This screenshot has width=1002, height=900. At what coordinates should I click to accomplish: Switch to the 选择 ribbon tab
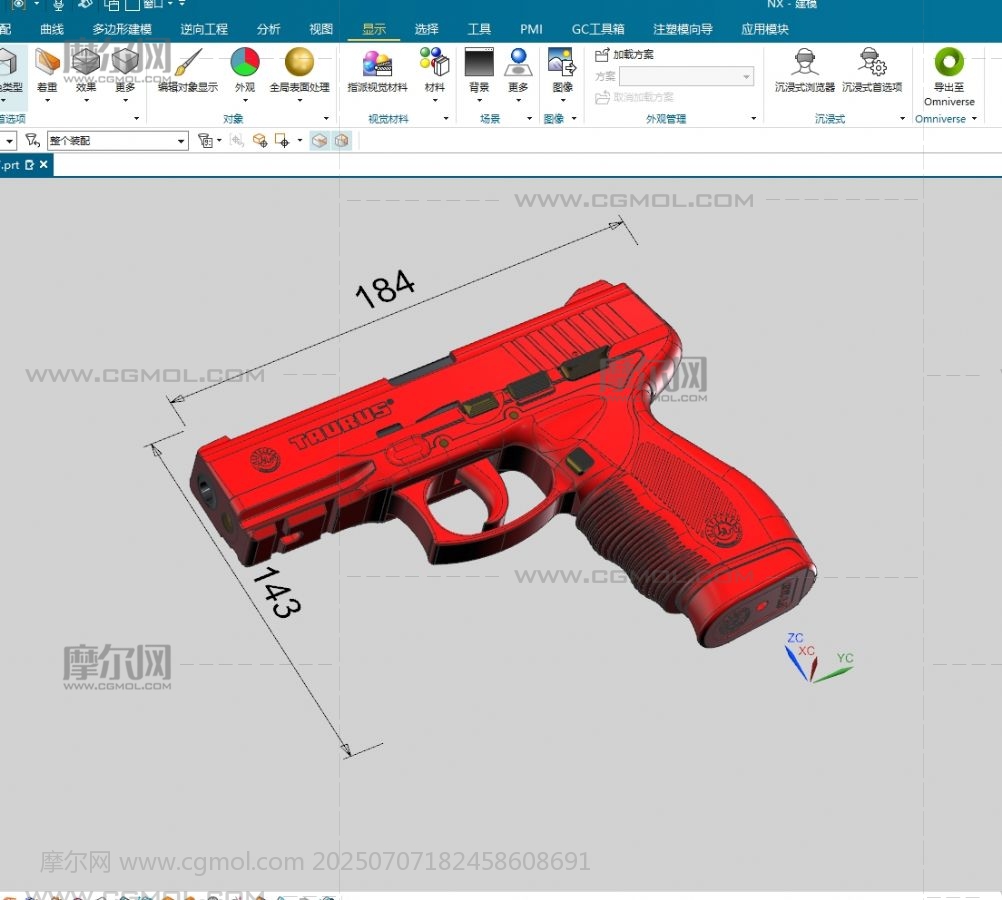(426, 29)
